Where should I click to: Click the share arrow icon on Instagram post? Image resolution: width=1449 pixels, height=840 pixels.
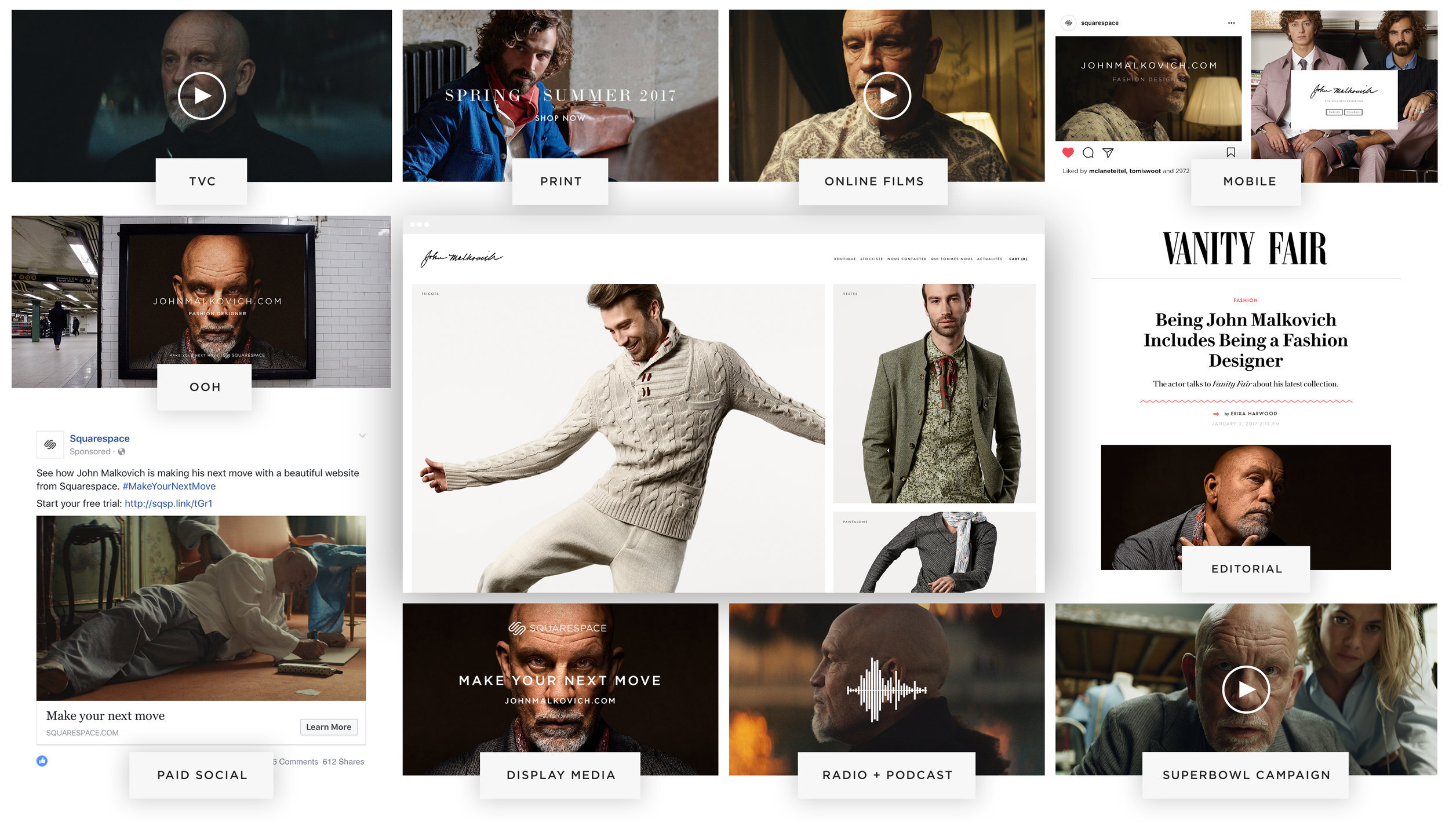tap(1108, 152)
